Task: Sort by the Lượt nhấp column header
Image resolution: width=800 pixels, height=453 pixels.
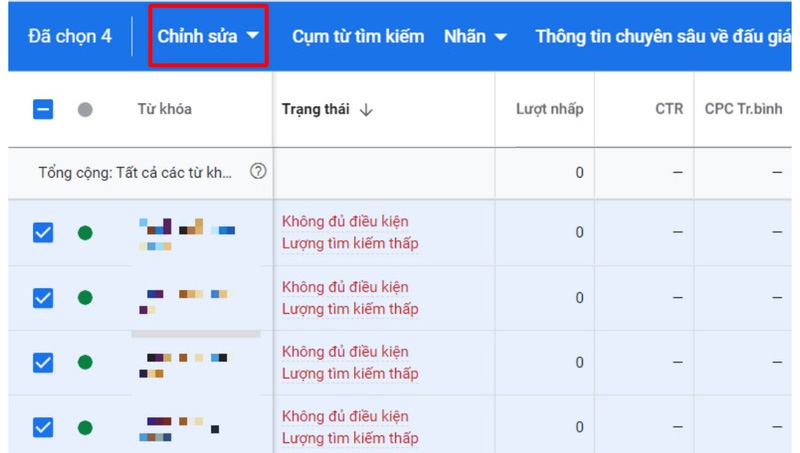Action: click(x=549, y=109)
